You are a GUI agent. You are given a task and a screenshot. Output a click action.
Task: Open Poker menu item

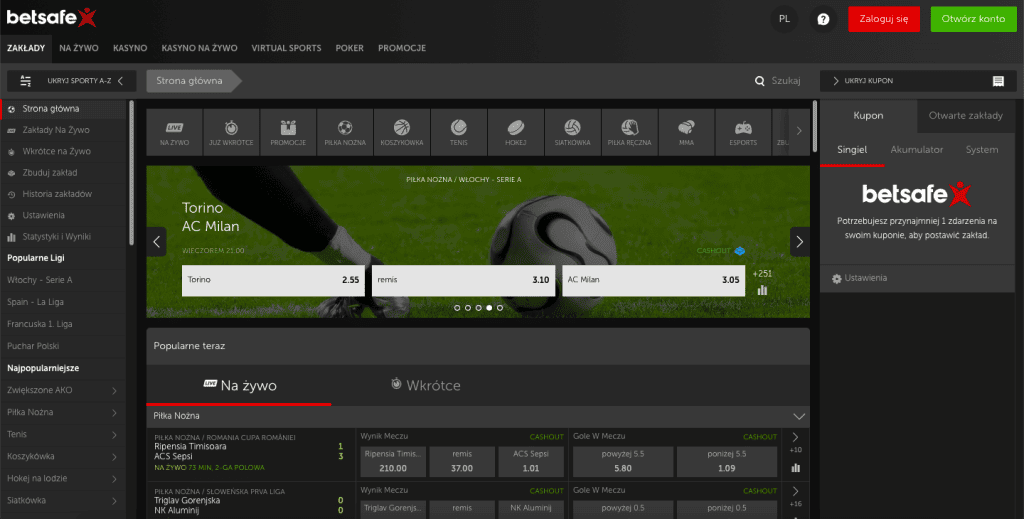coord(349,48)
